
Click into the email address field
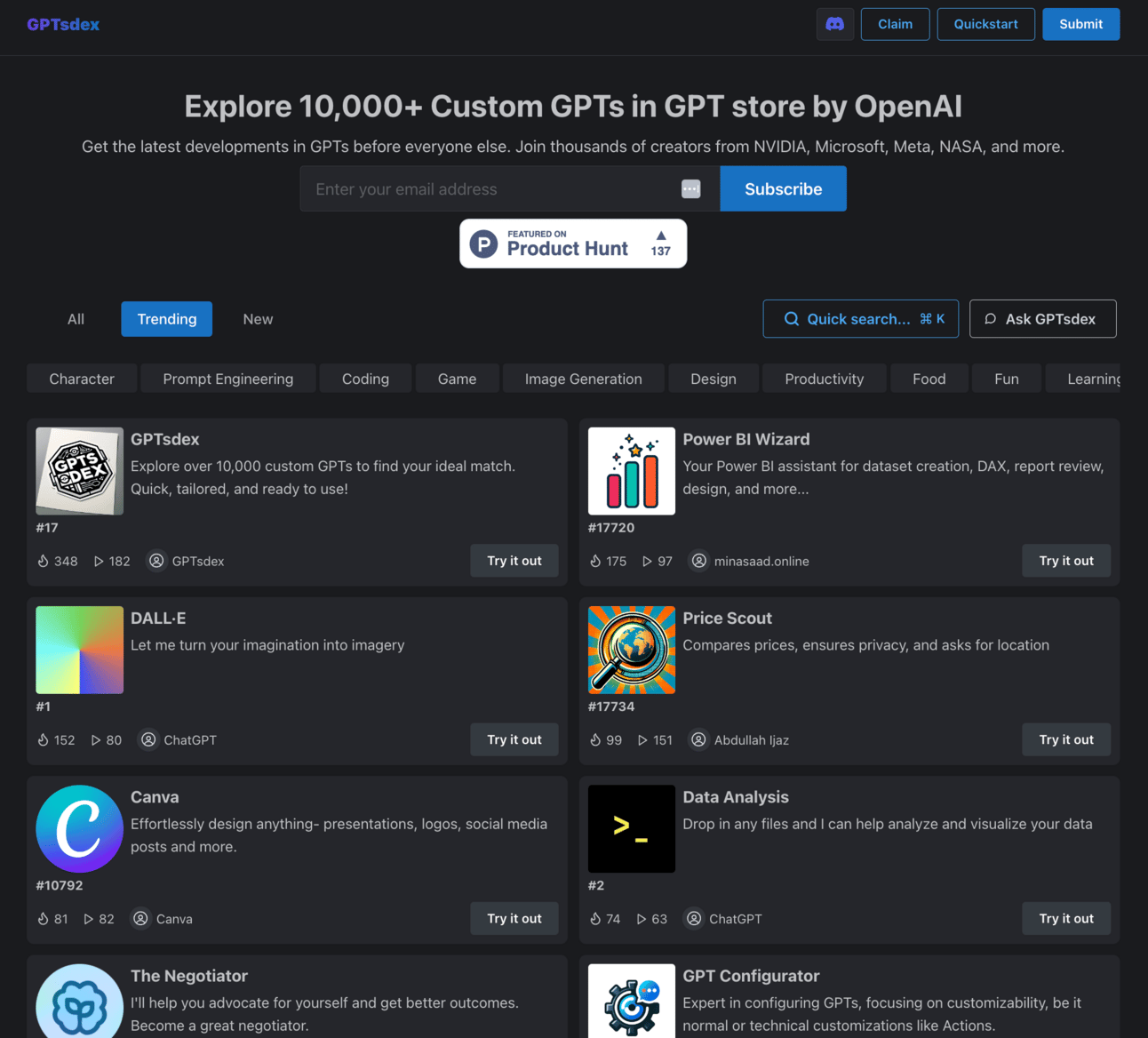point(510,188)
